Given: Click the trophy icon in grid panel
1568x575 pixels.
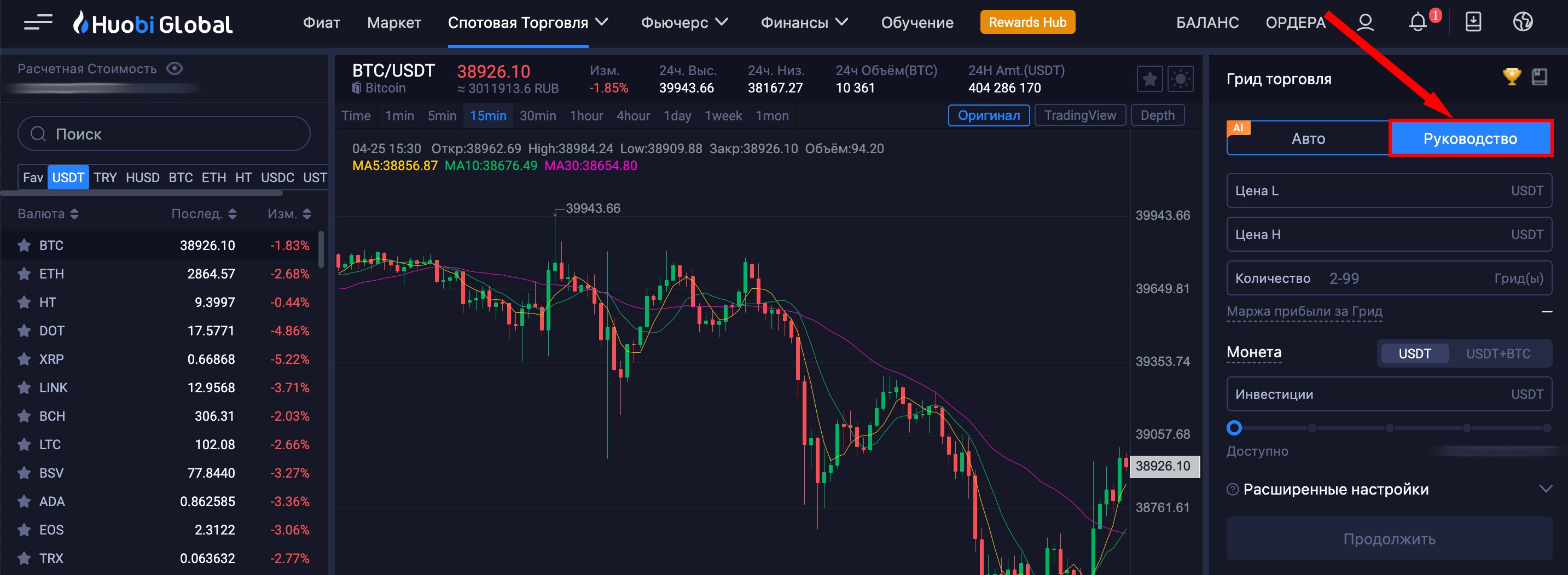Looking at the screenshot, I should pyautogui.click(x=1512, y=77).
